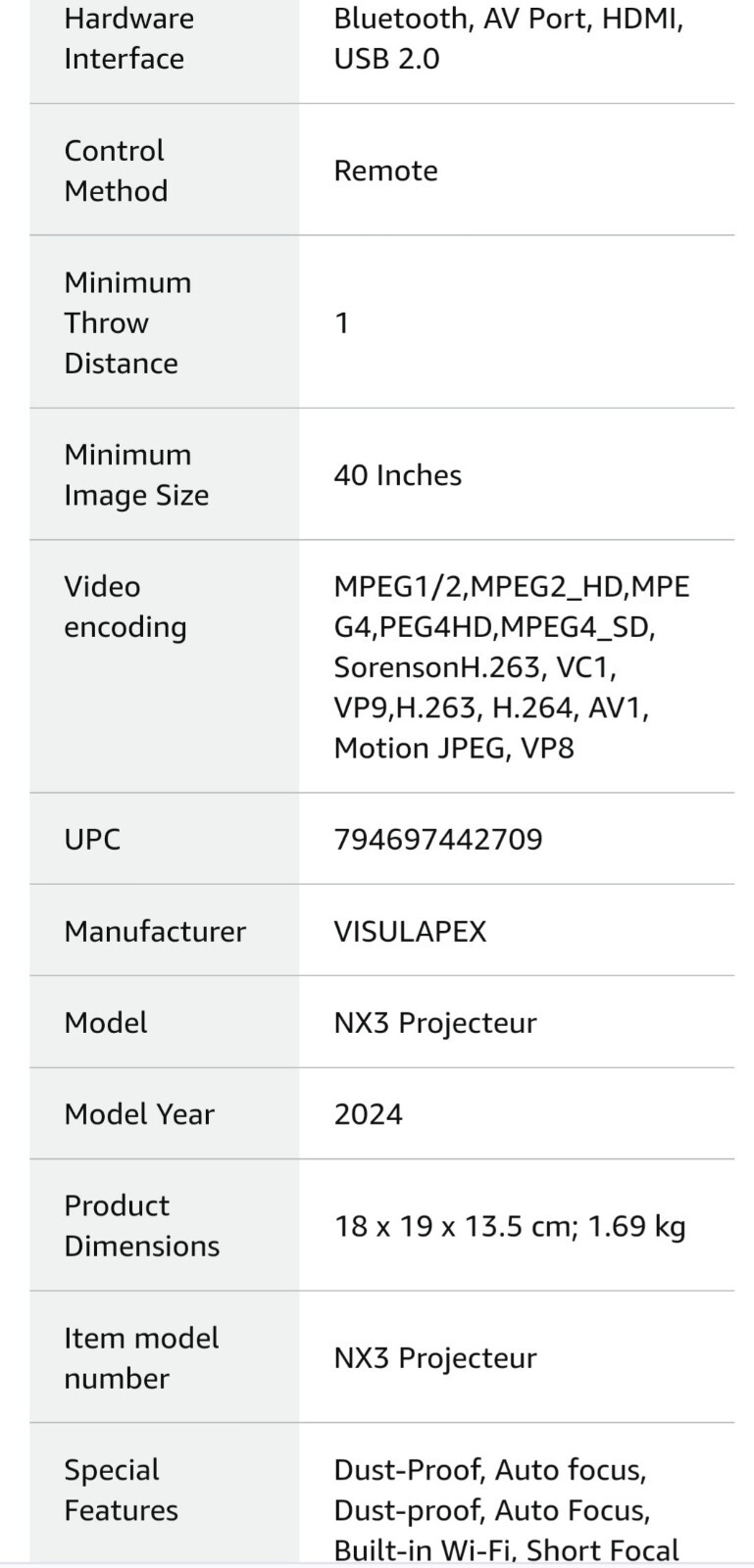Select the Minimum Throw Distance label
Viewport: 754px width, 1568px height.
(x=127, y=322)
